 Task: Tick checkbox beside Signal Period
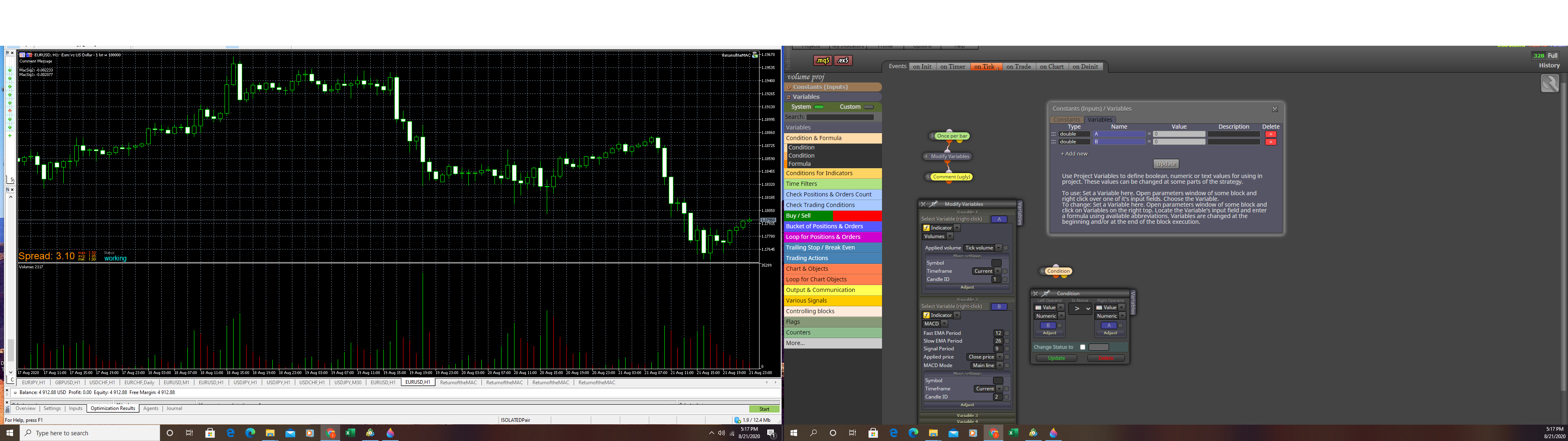coord(1007,349)
